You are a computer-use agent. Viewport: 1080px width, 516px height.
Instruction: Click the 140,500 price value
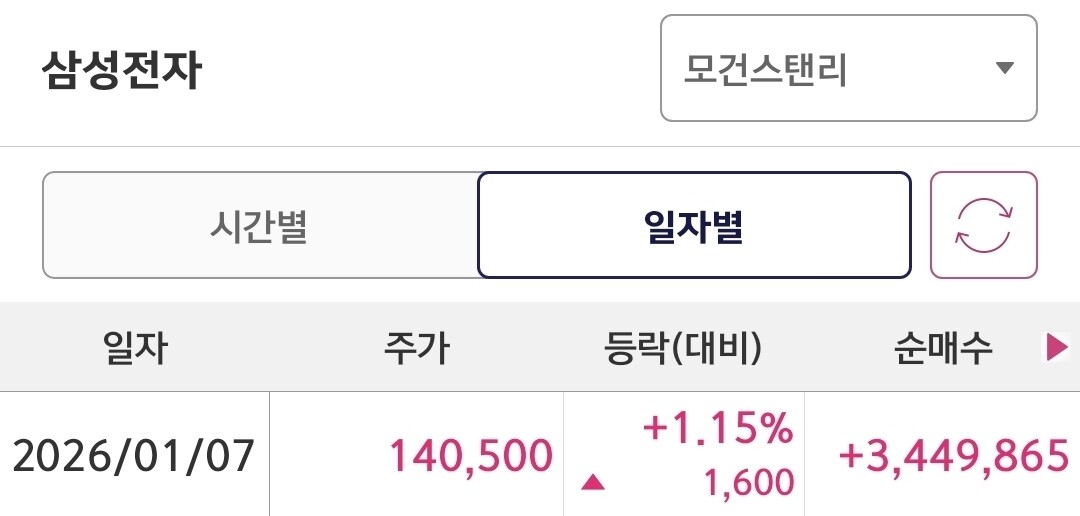470,456
